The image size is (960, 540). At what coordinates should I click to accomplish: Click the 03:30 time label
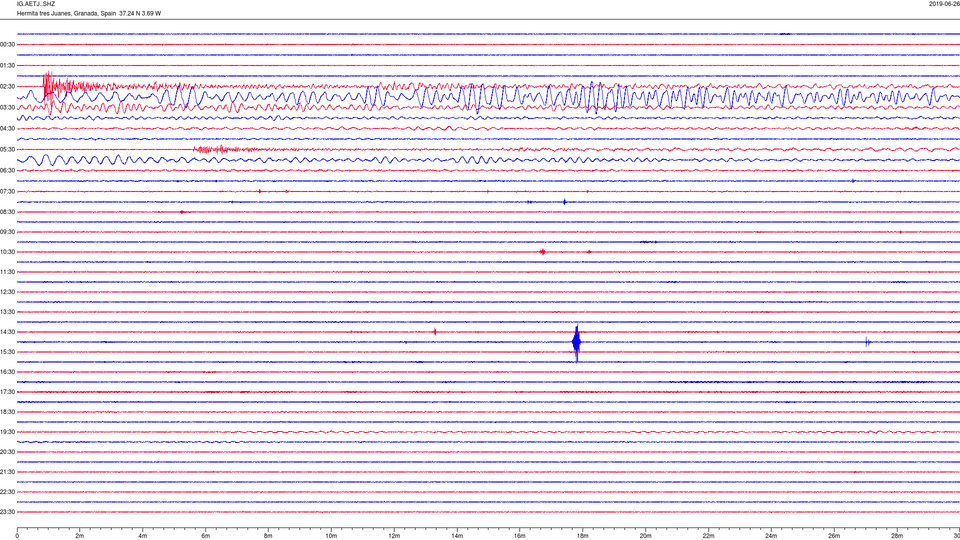coord(7,108)
